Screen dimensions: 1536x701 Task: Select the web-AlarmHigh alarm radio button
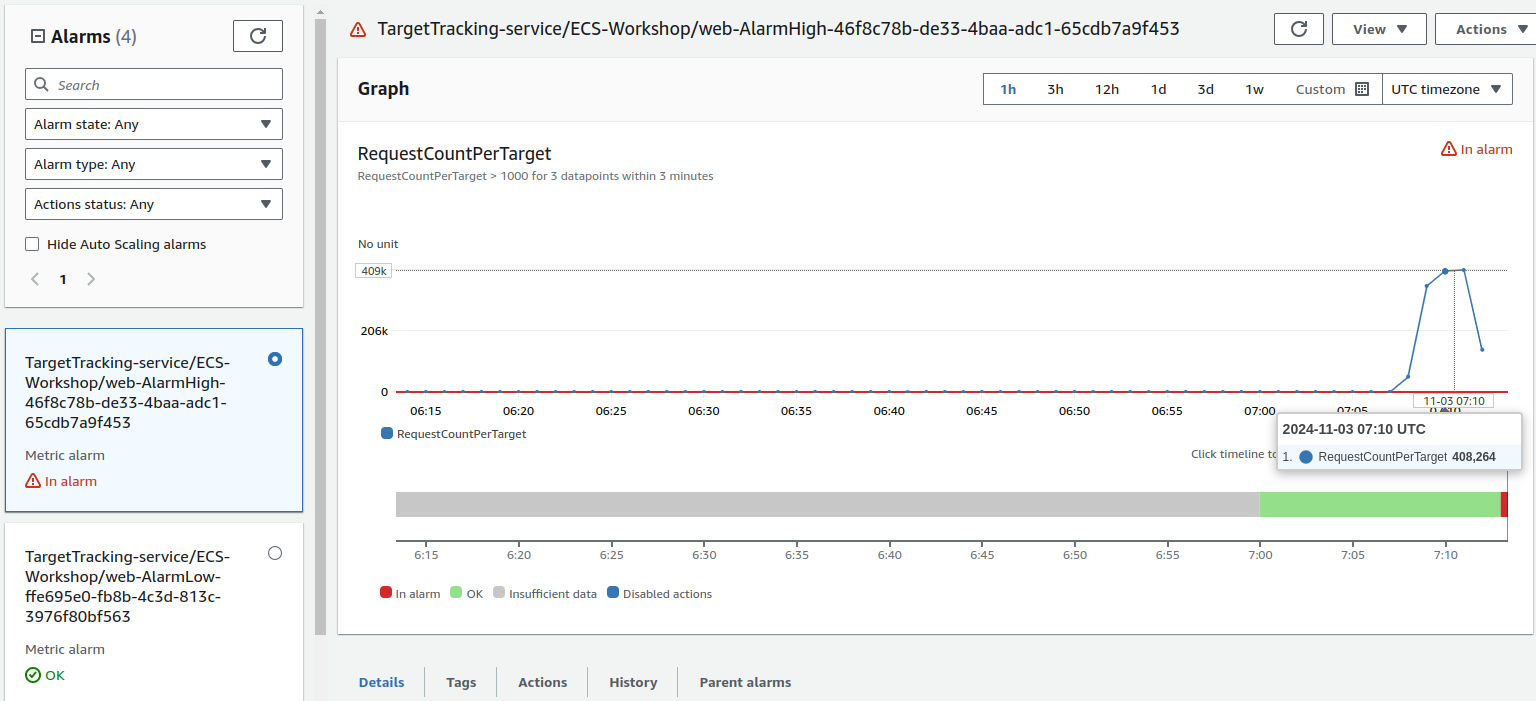pyautogui.click(x=275, y=359)
